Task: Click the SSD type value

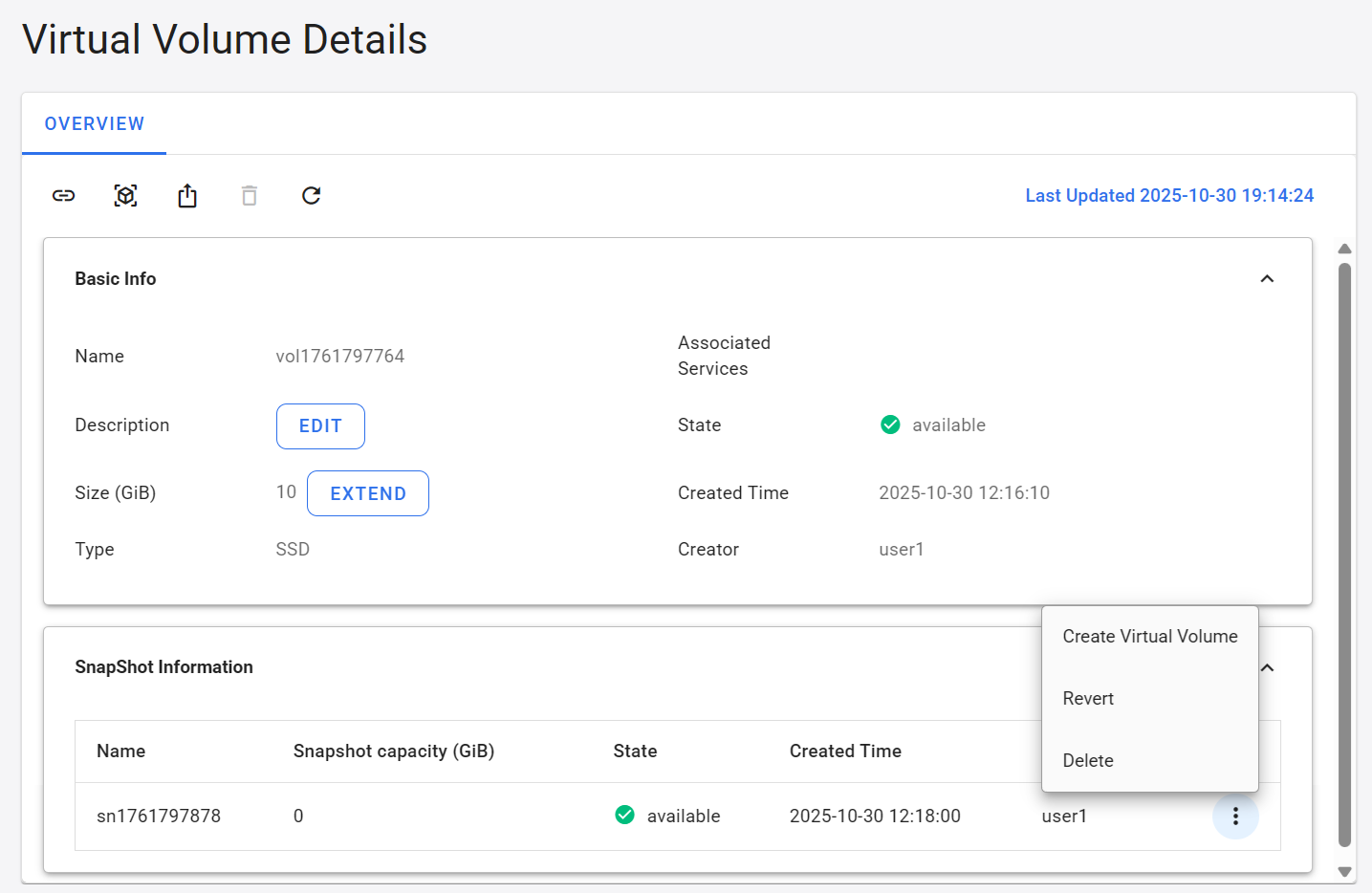Action: (x=293, y=549)
